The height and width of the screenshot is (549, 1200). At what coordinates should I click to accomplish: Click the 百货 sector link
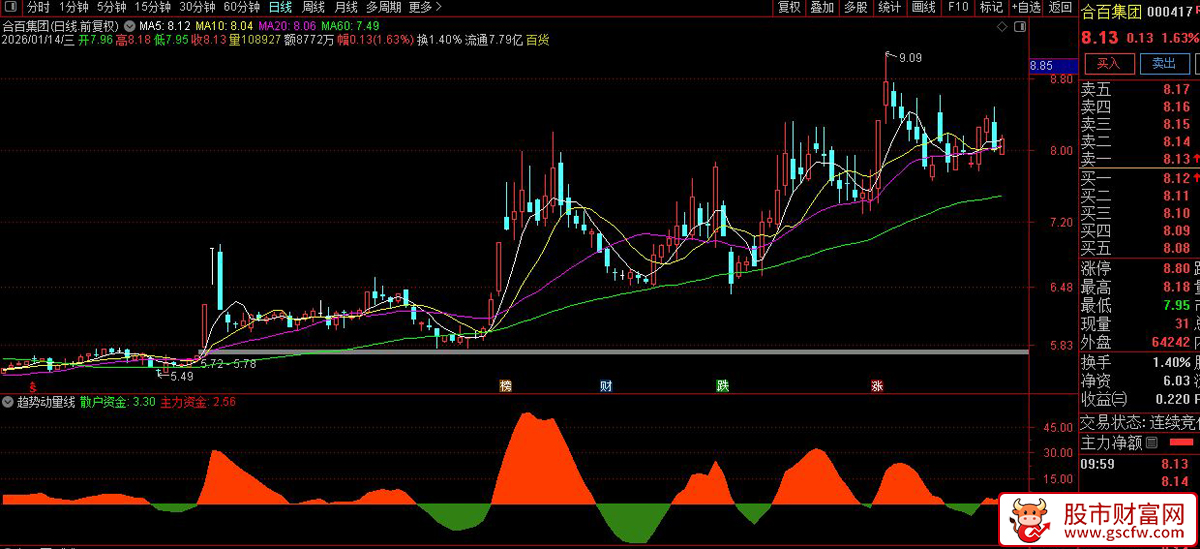(537, 40)
